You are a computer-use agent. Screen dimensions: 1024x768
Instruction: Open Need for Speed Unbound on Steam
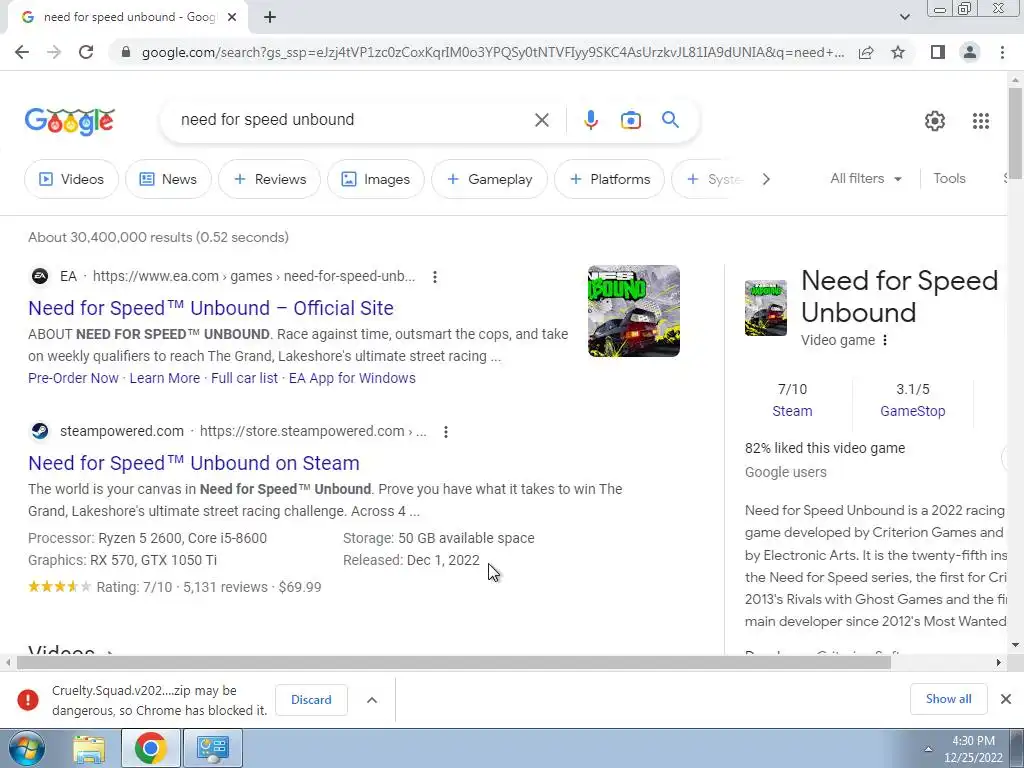click(194, 463)
